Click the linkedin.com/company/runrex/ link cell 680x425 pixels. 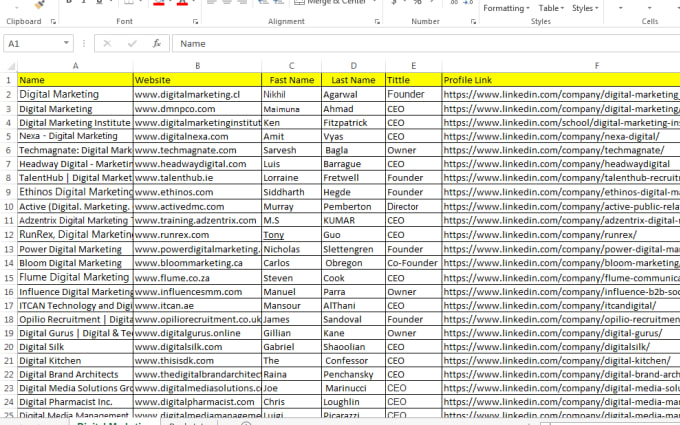pyautogui.click(x=561, y=235)
